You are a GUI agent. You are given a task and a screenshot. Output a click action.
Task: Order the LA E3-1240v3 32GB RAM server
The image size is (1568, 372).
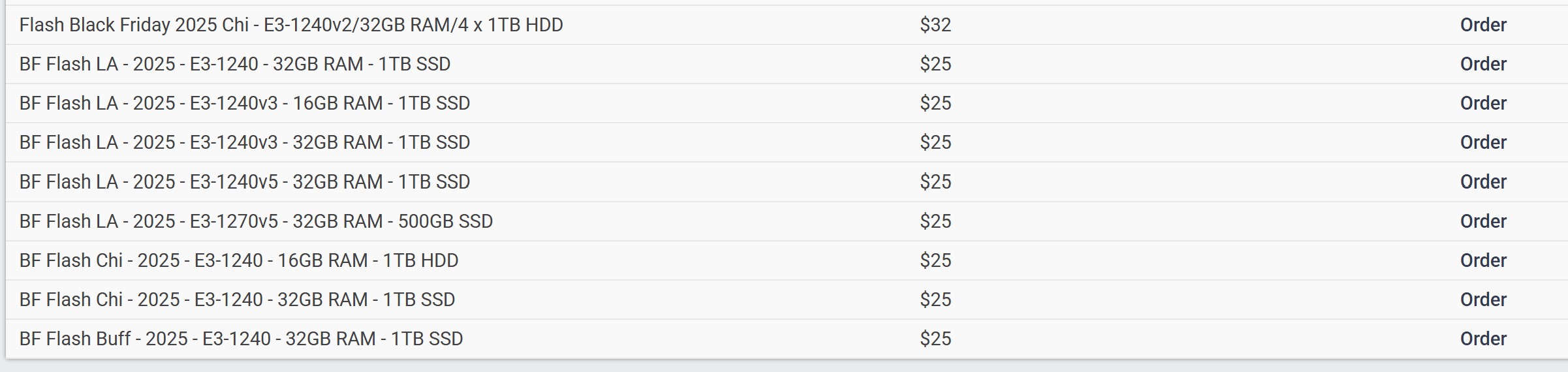pos(1482,142)
